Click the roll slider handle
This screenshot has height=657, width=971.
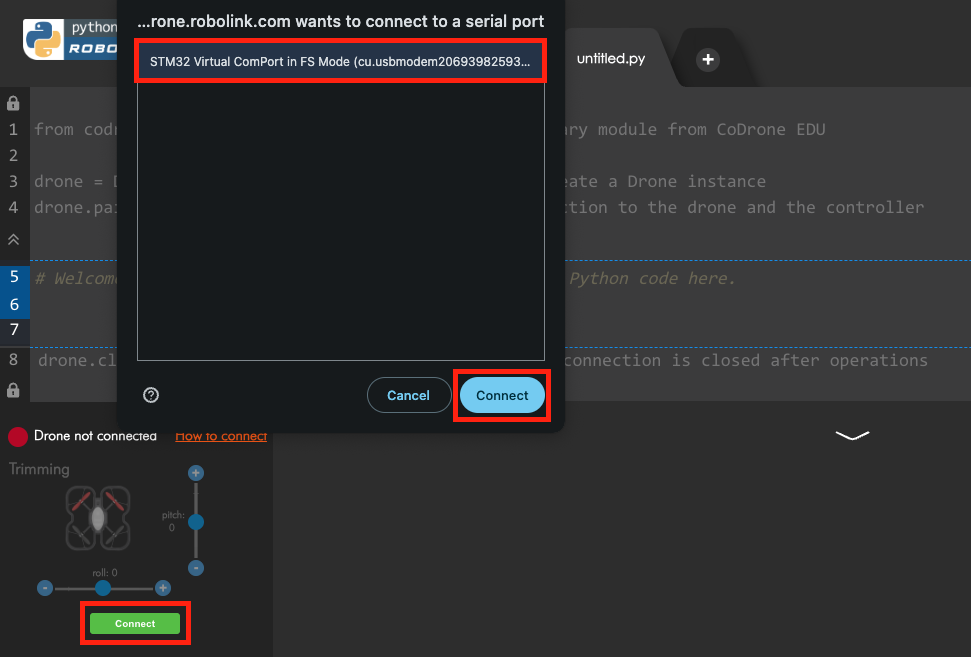[x=103, y=588]
